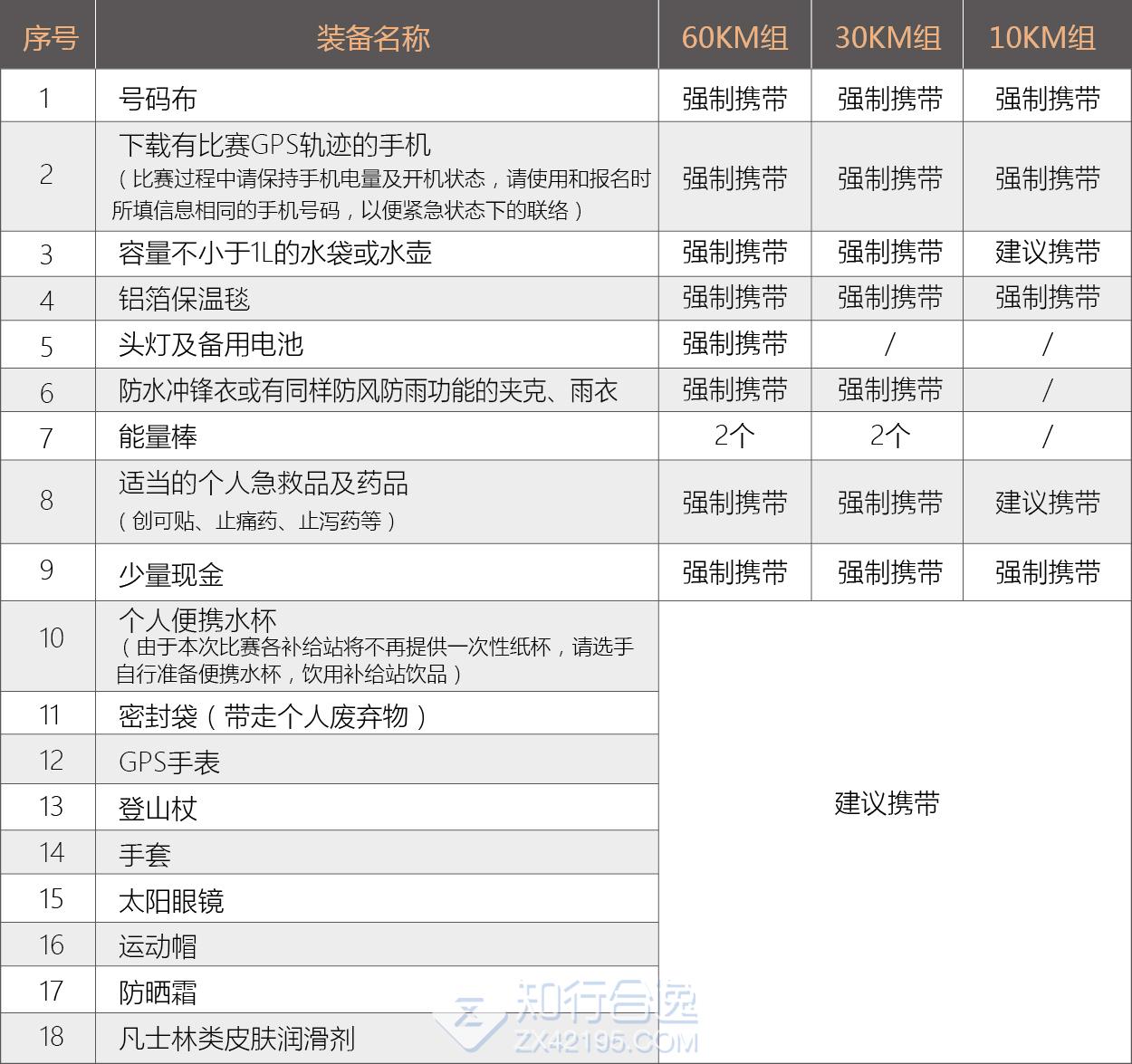1132x1064 pixels.
Task: Select the 太阳眼镜 row
Action: pyautogui.click(x=170, y=900)
